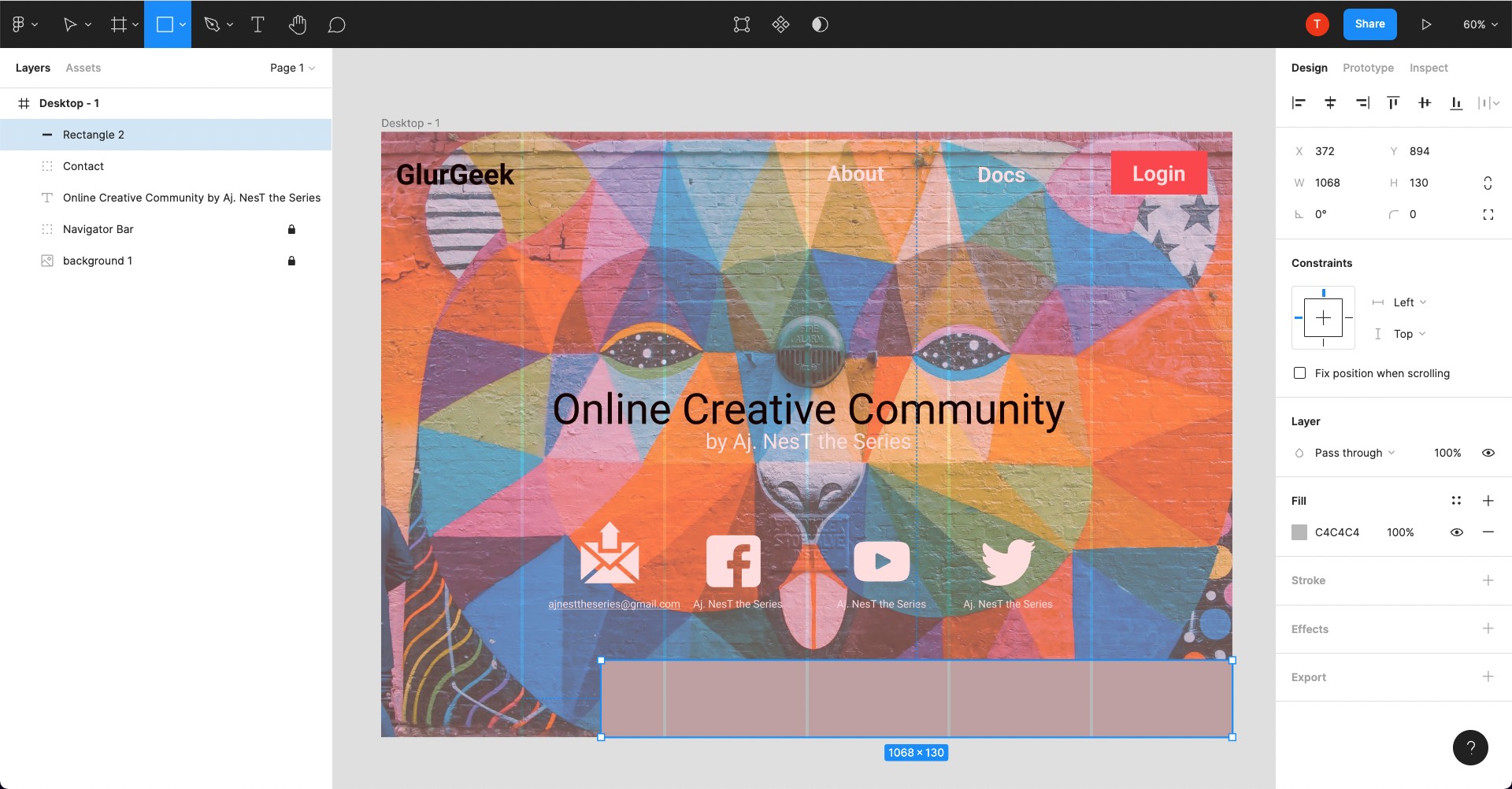
Task: Open the help question mark button
Action: pyautogui.click(x=1470, y=747)
